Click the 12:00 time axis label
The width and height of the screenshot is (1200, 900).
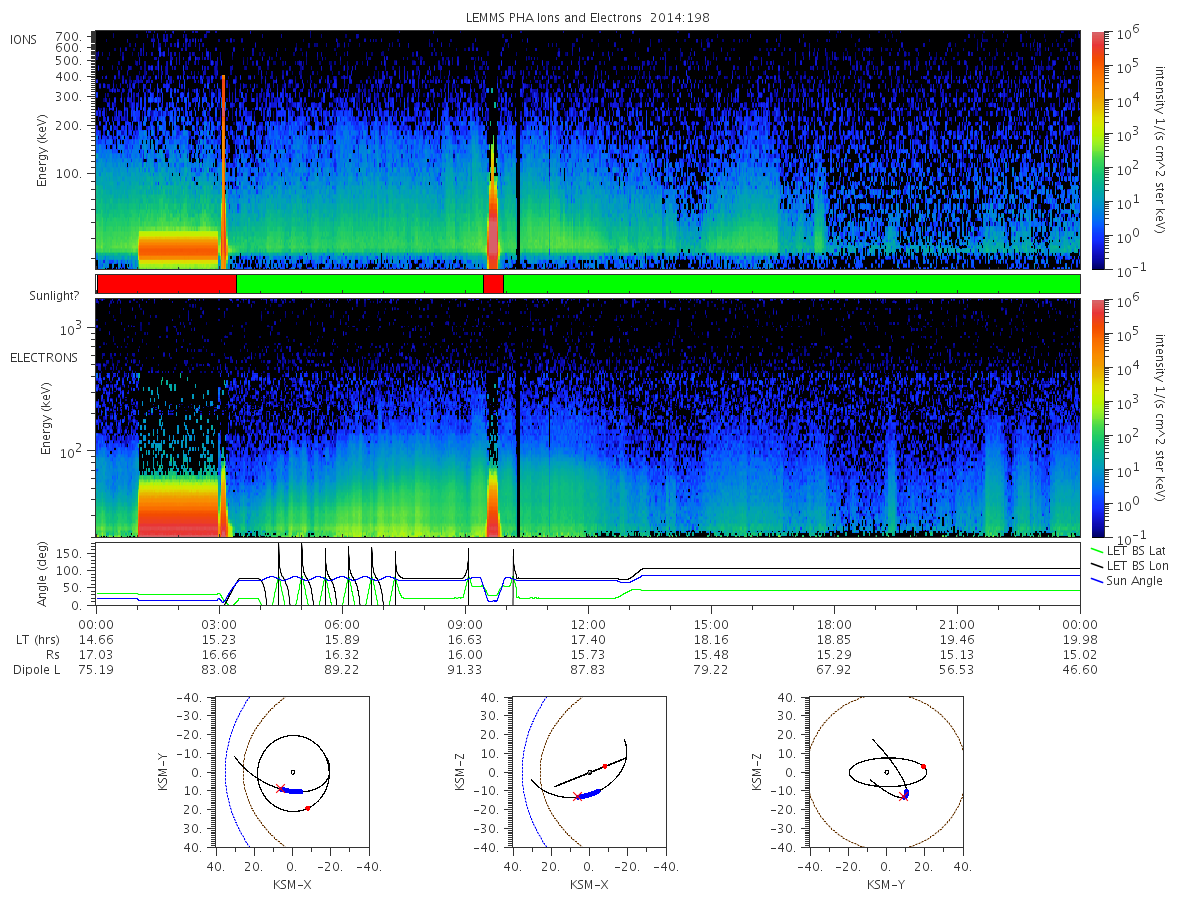coord(588,623)
